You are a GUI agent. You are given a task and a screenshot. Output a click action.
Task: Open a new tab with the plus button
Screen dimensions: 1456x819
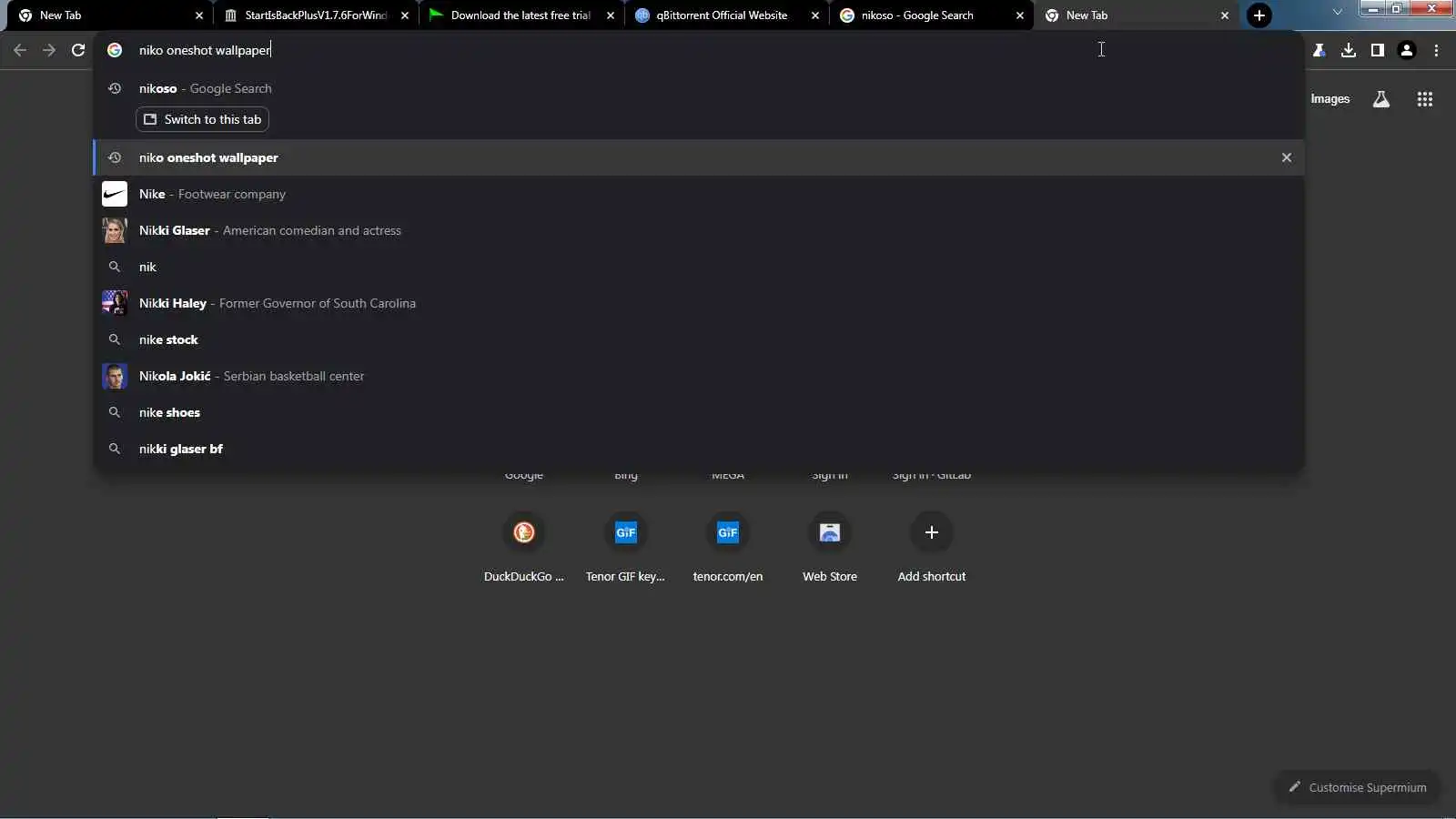pyautogui.click(x=1259, y=15)
